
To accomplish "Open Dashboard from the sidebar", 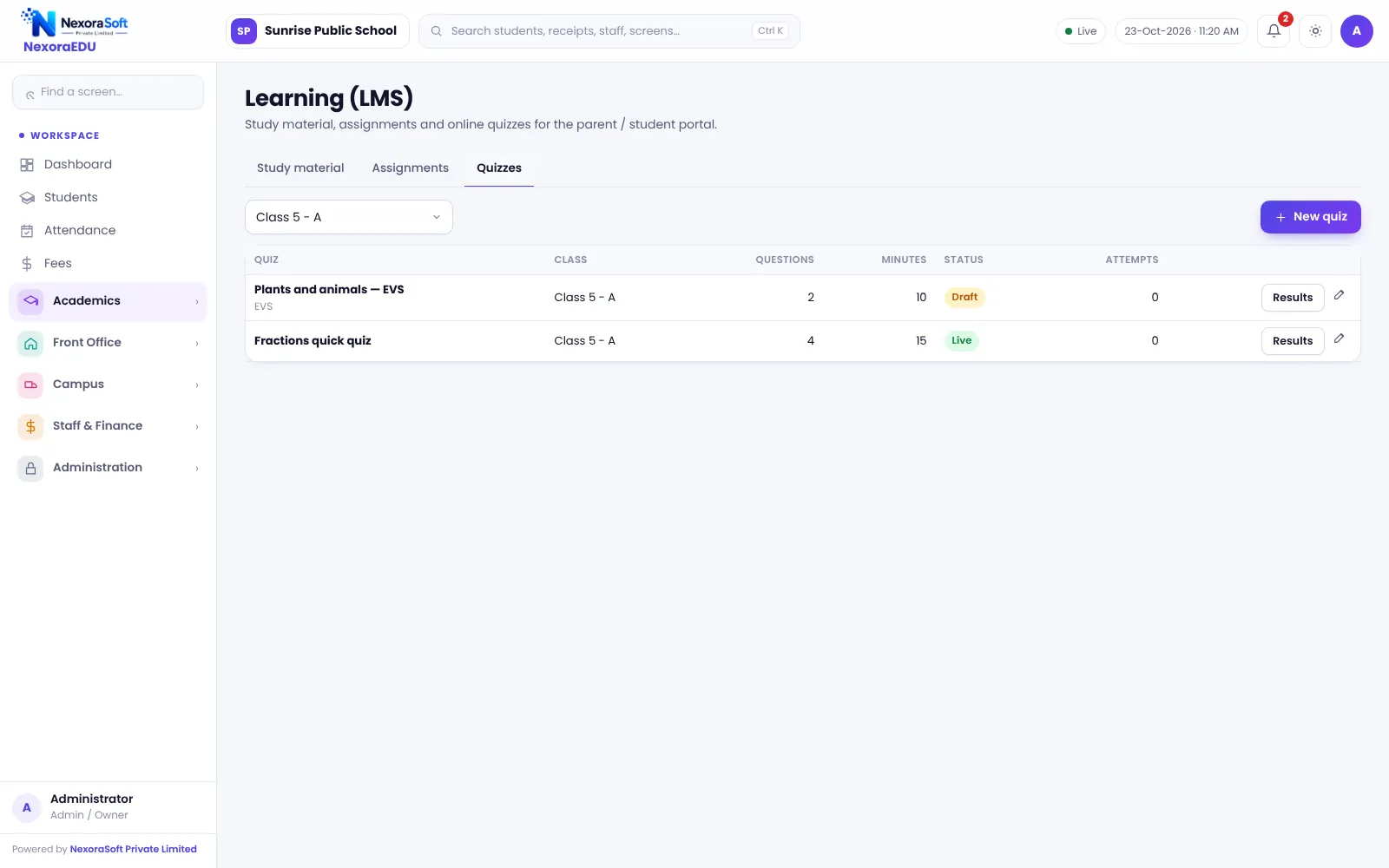I will [x=108, y=165].
